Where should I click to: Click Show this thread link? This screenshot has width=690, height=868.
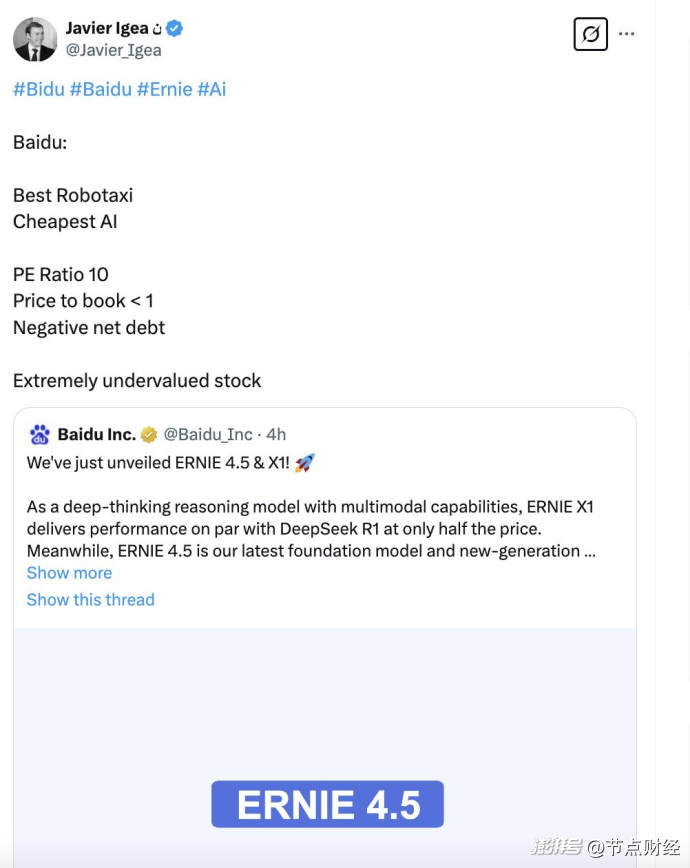click(90, 600)
